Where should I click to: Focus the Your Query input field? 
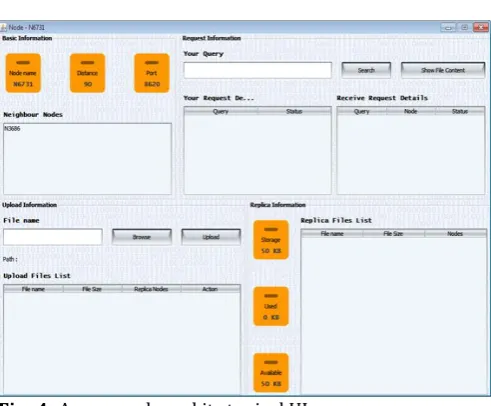pyautogui.click(x=258, y=70)
